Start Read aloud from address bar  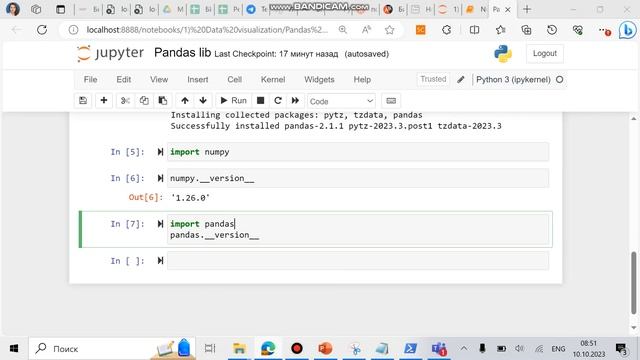(x=366, y=30)
